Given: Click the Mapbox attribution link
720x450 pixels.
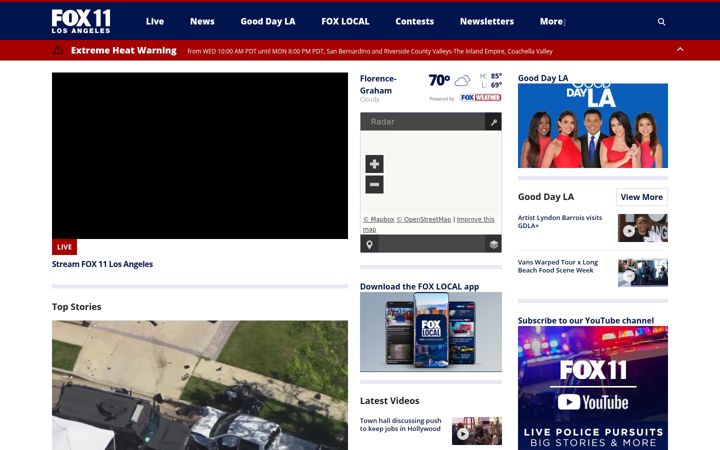Looking at the screenshot, I should click(379, 219).
